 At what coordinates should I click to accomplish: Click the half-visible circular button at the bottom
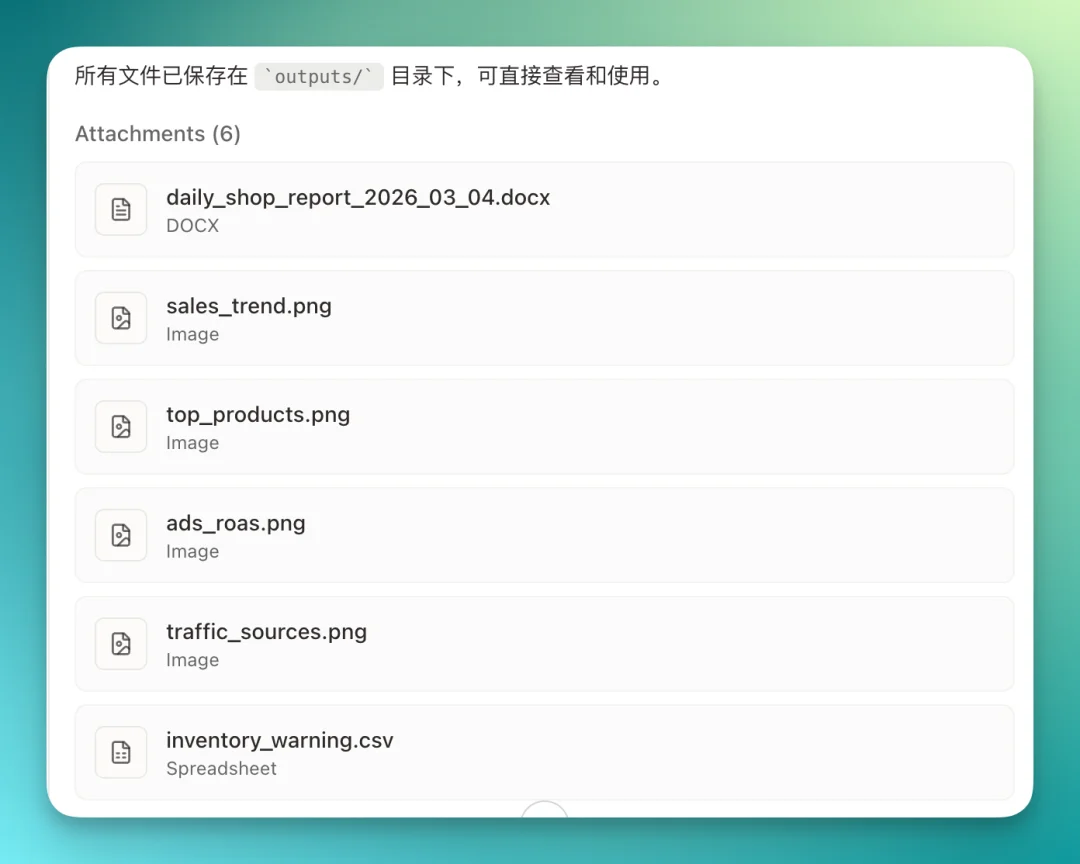pos(544,812)
